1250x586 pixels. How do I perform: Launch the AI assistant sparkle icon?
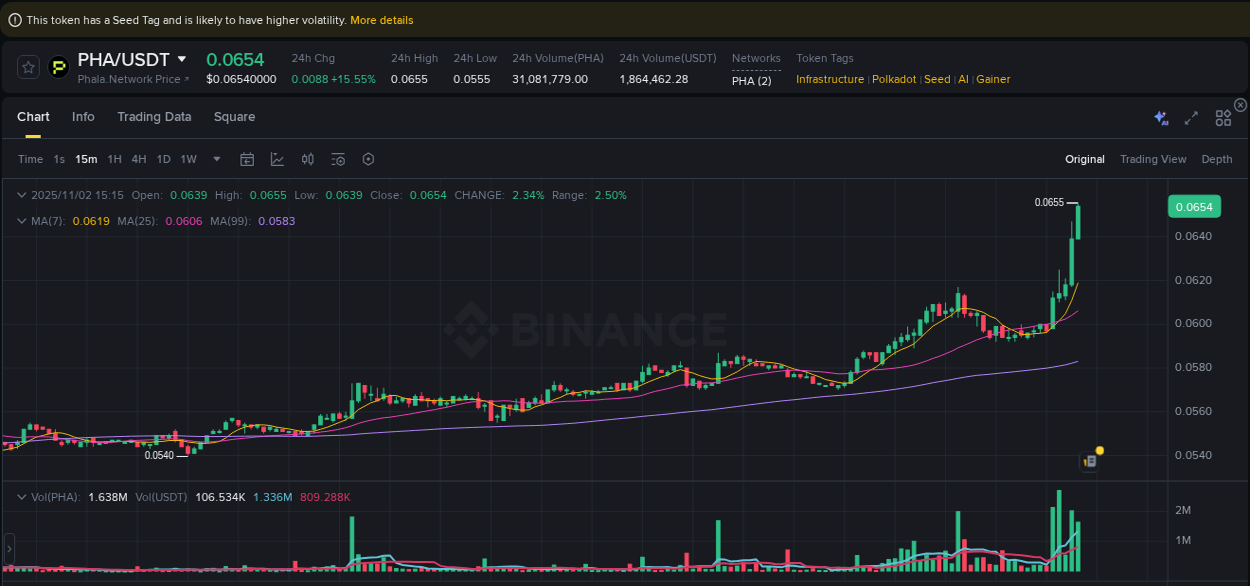click(x=1160, y=117)
